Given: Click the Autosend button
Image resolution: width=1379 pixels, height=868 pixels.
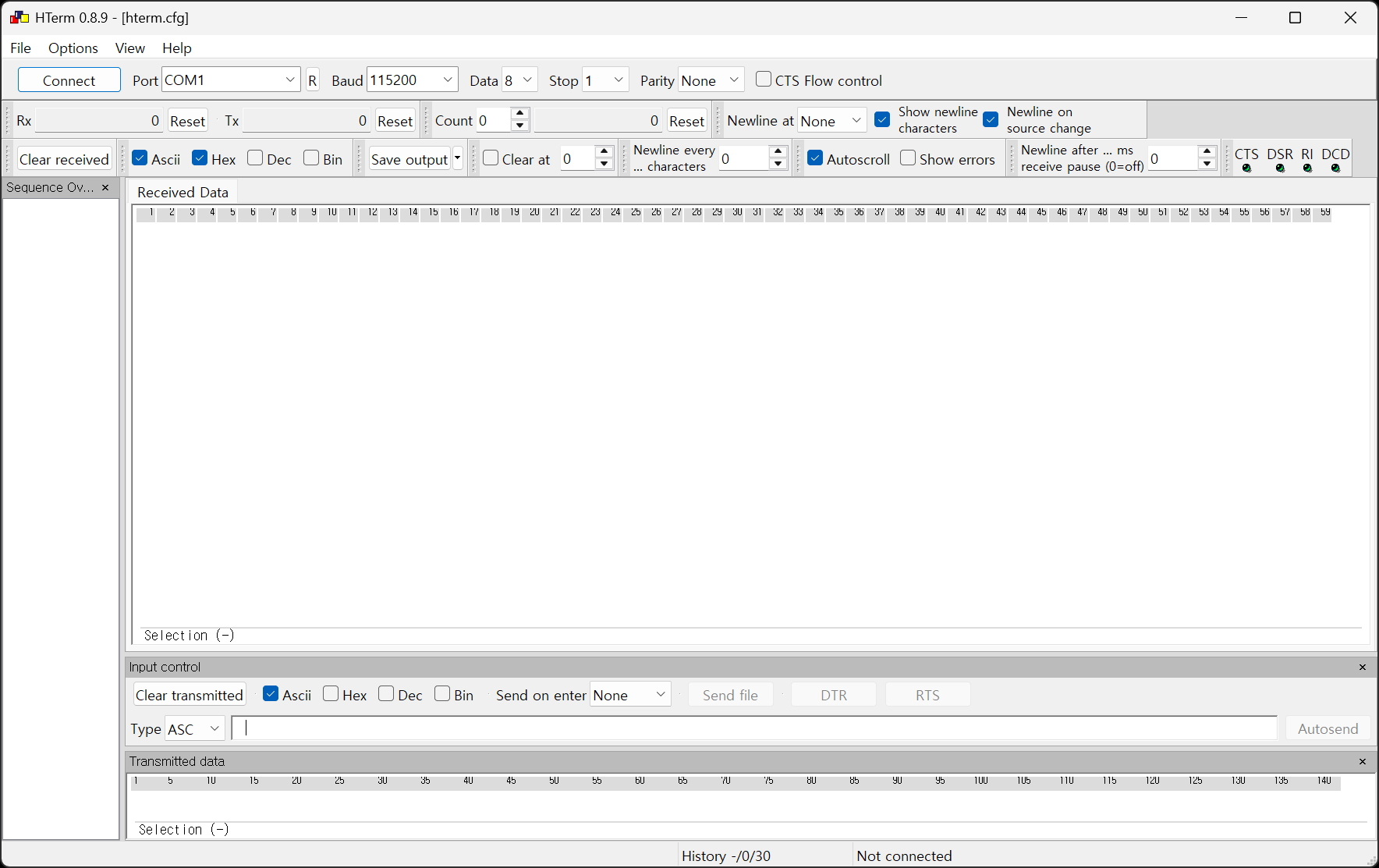Looking at the screenshot, I should tap(1328, 728).
